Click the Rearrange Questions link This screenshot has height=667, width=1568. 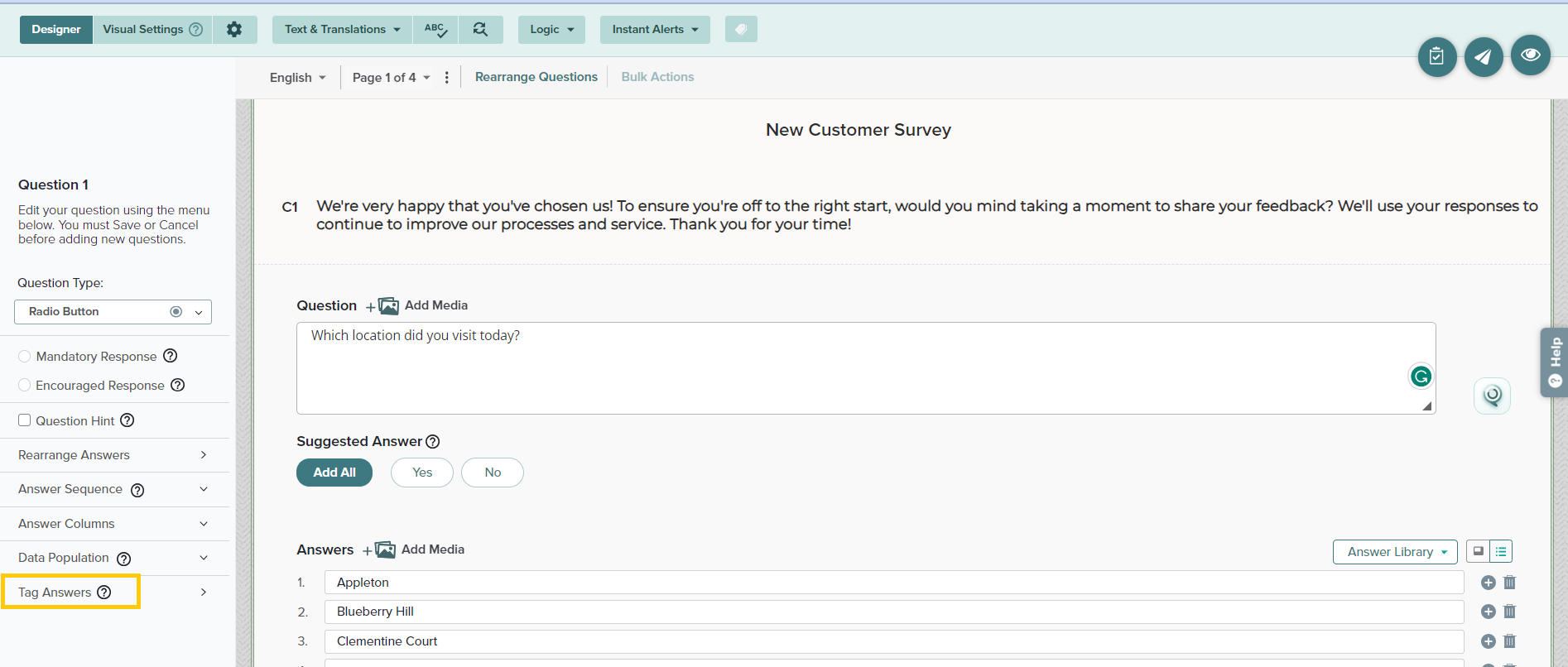point(536,77)
